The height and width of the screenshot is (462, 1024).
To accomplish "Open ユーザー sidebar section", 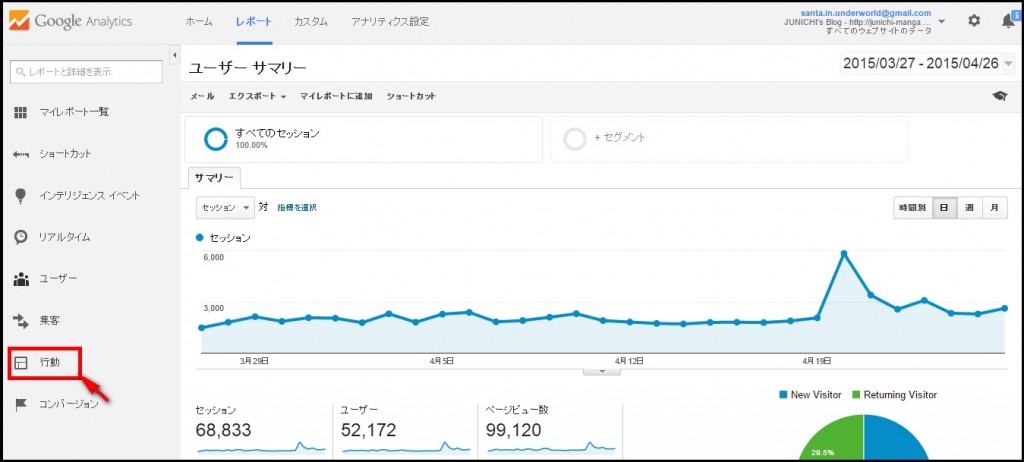I will point(57,279).
